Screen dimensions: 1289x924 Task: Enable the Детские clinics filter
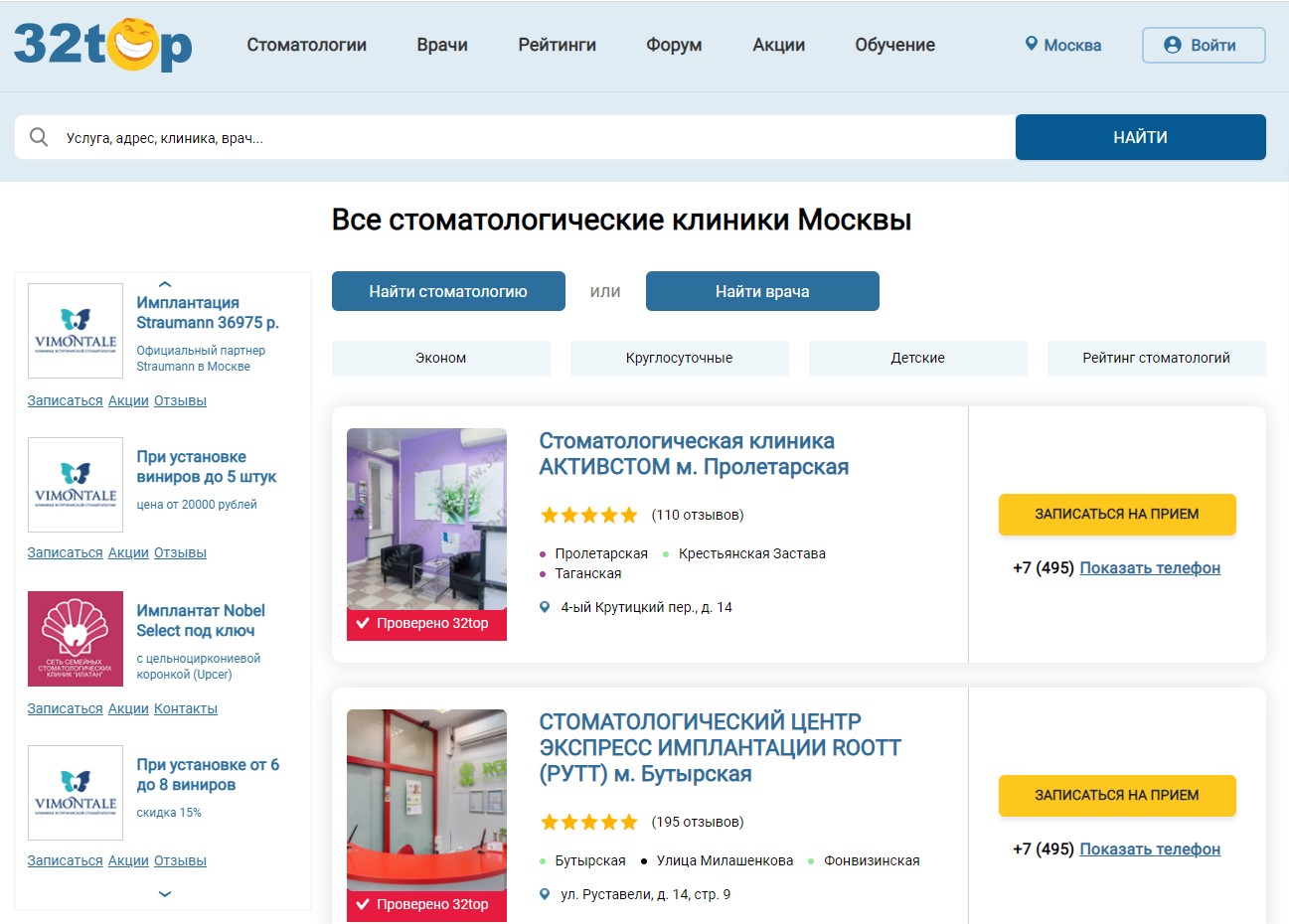click(x=917, y=359)
